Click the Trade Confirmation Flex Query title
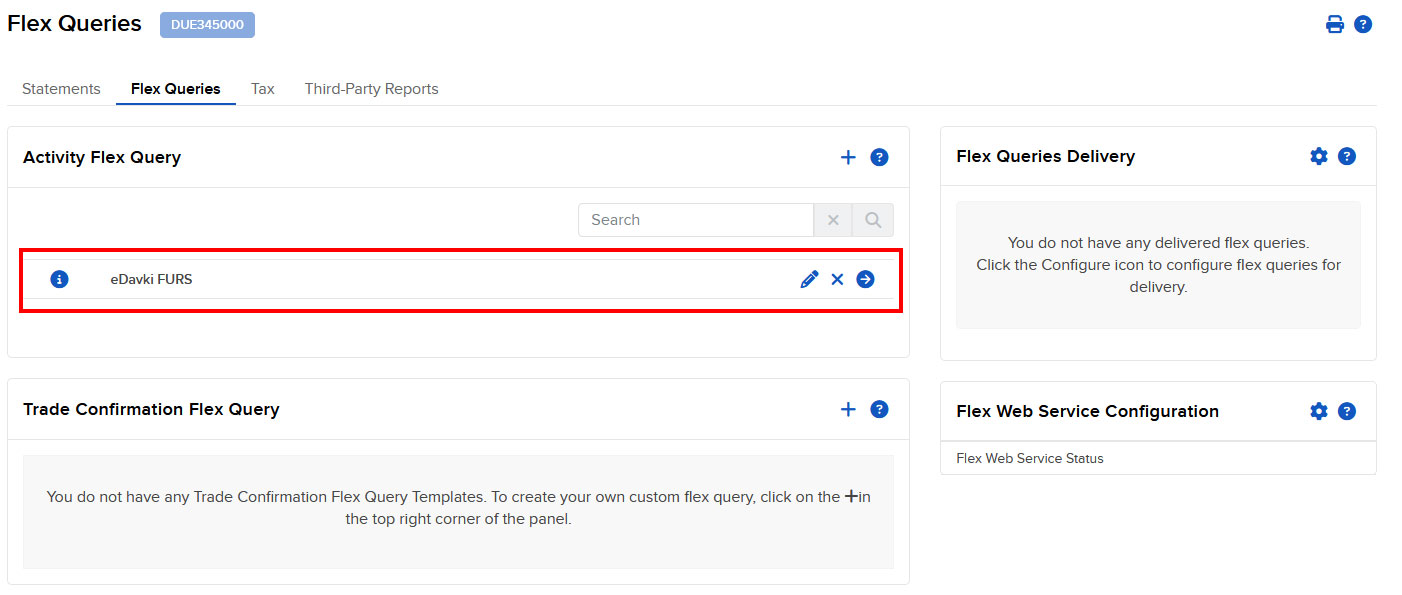 pos(151,409)
